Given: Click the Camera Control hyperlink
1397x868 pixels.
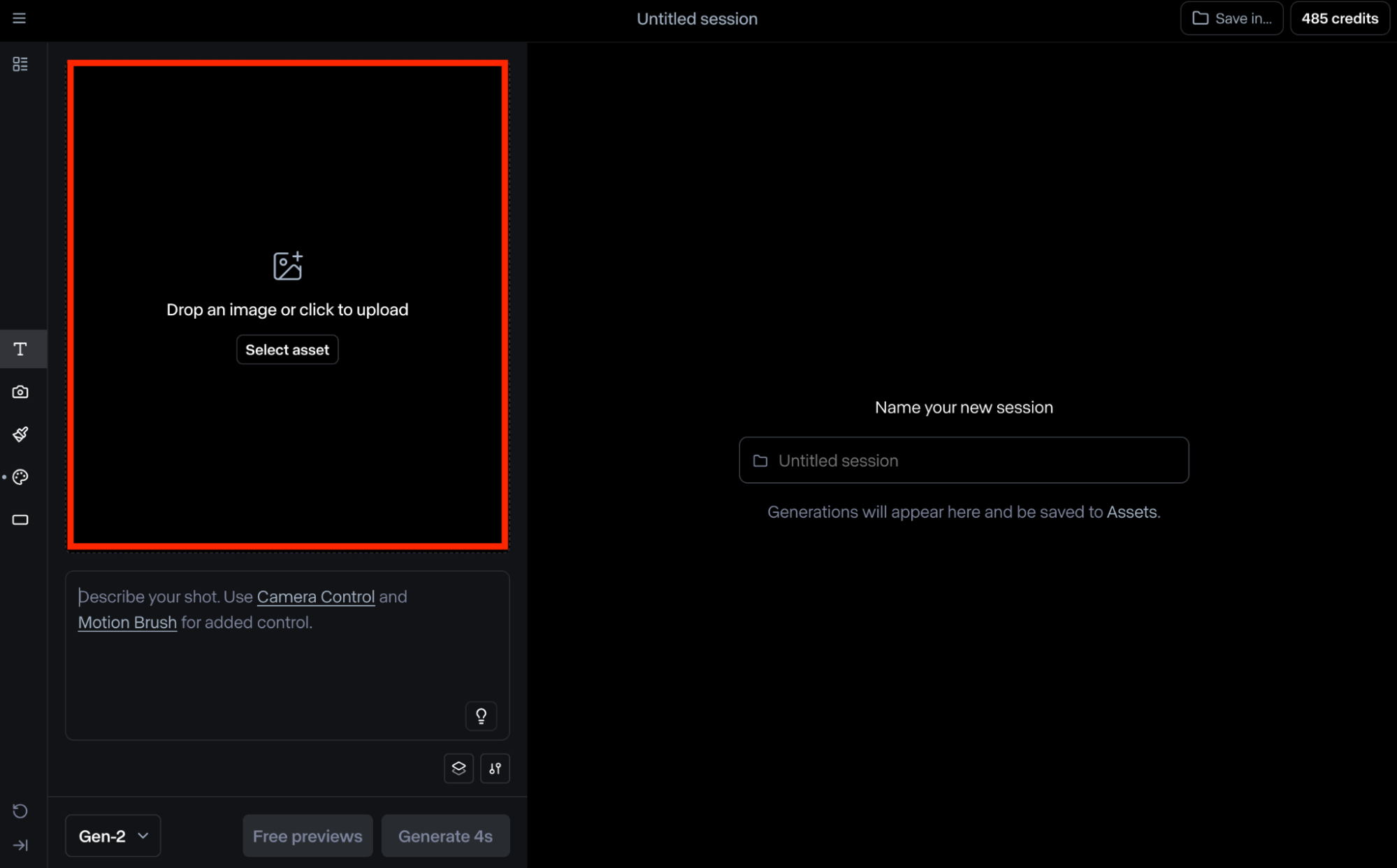Looking at the screenshot, I should 315,596.
